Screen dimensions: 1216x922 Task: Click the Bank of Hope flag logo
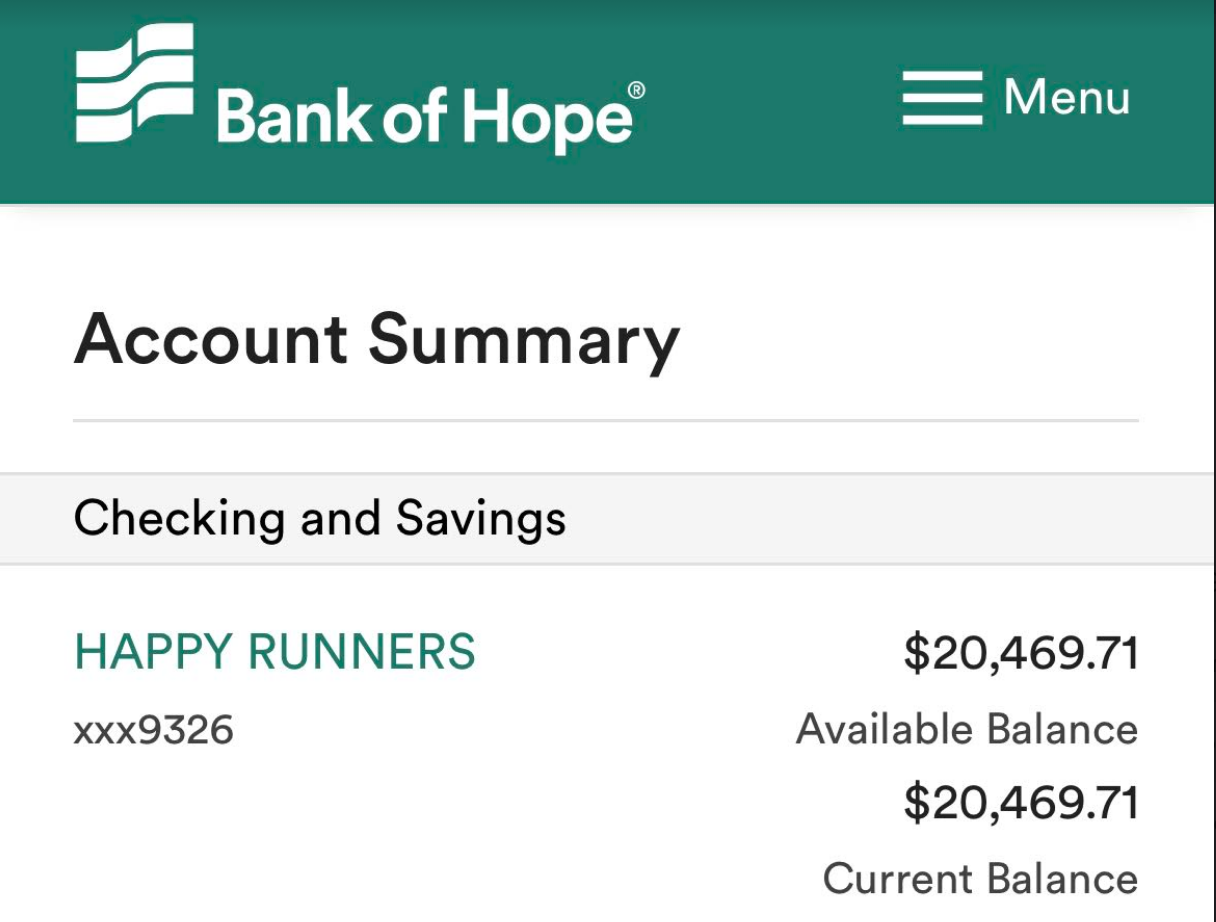point(134,84)
